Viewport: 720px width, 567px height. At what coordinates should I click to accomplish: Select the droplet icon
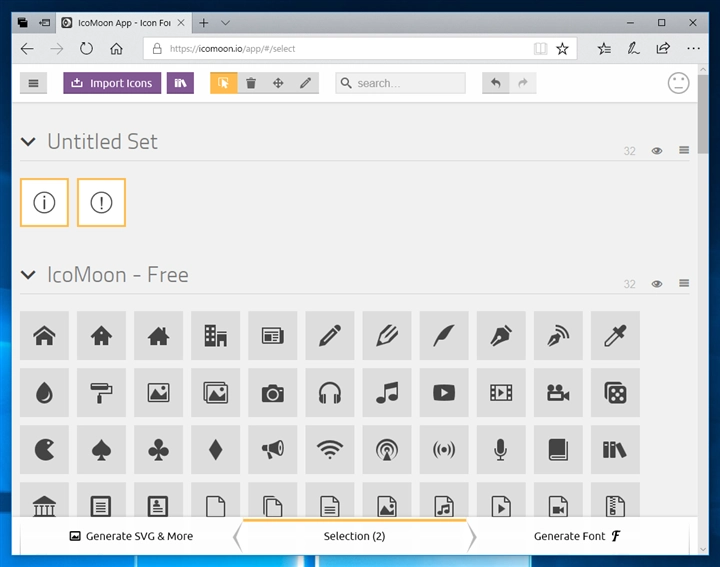coord(45,393)
